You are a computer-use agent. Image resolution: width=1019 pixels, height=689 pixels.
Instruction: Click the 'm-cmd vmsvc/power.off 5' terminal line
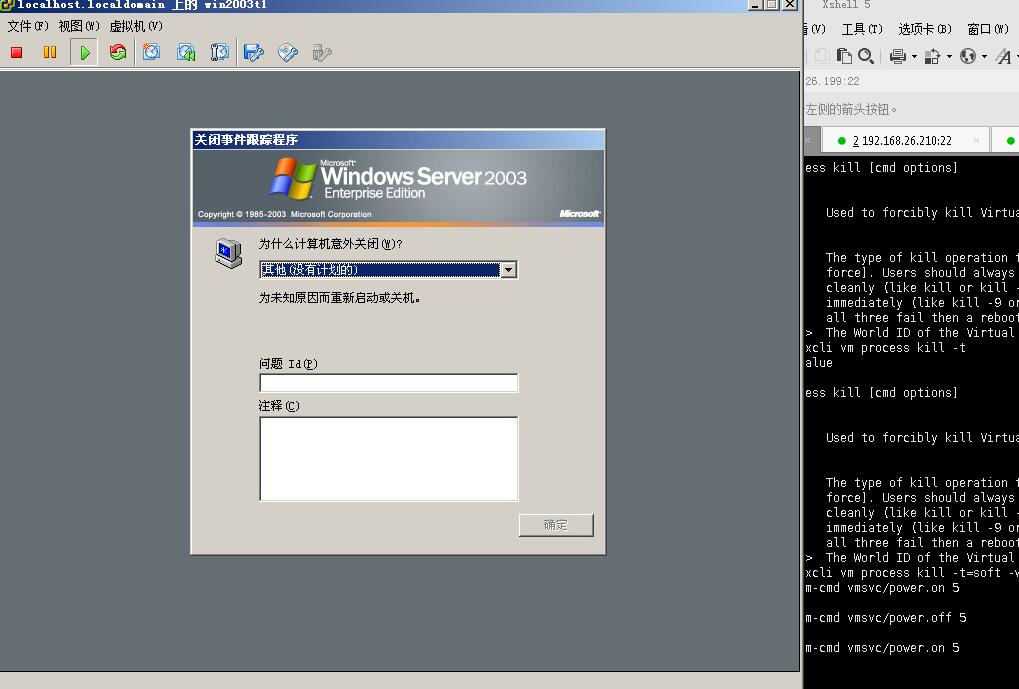point(886,618)
